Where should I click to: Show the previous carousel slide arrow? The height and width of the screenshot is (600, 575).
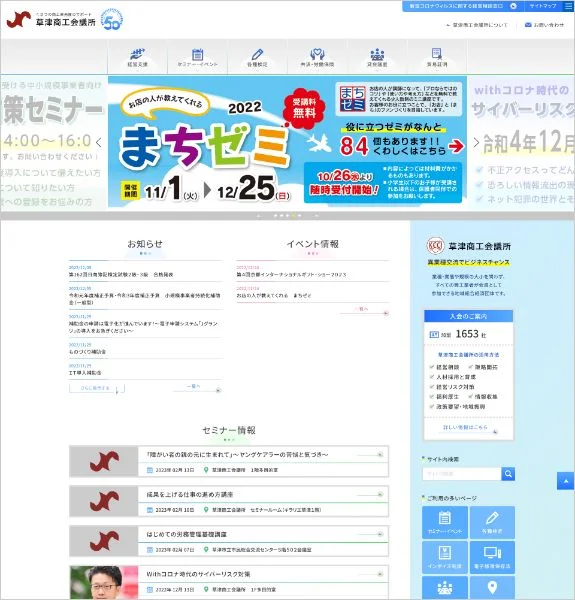click(99, 142)
